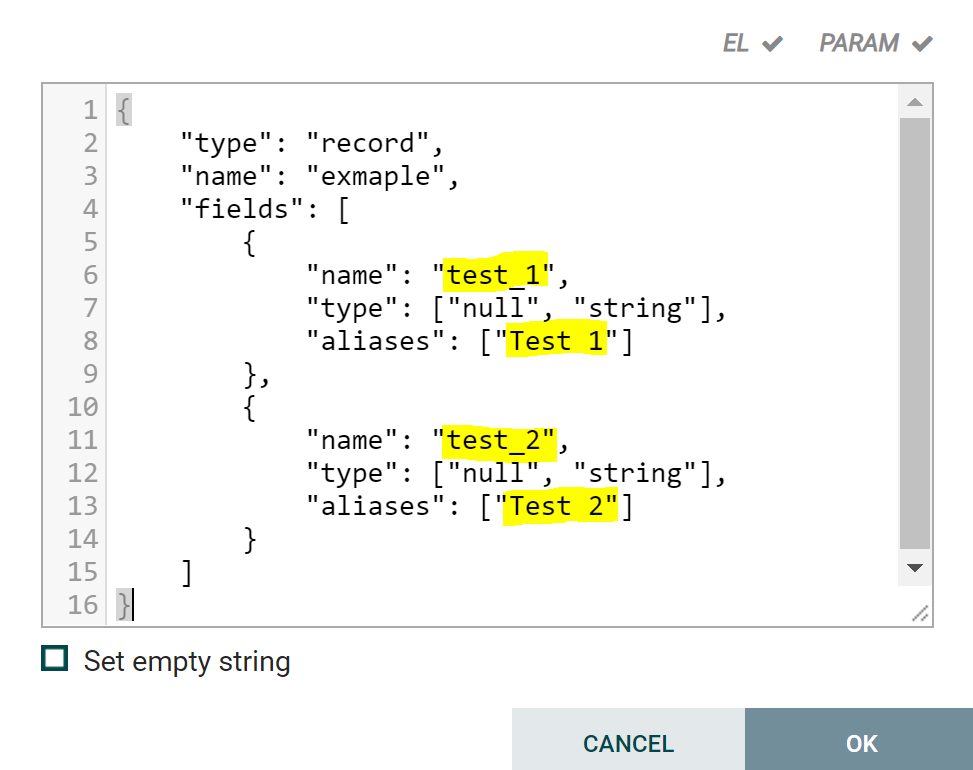This screenshot has height=770, width=973.
Task: Confirm with the OK button
Action: 861,742
